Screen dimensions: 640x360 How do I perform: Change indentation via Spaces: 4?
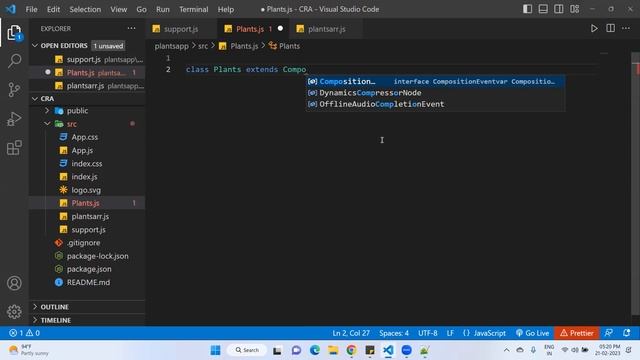(393, 333)
